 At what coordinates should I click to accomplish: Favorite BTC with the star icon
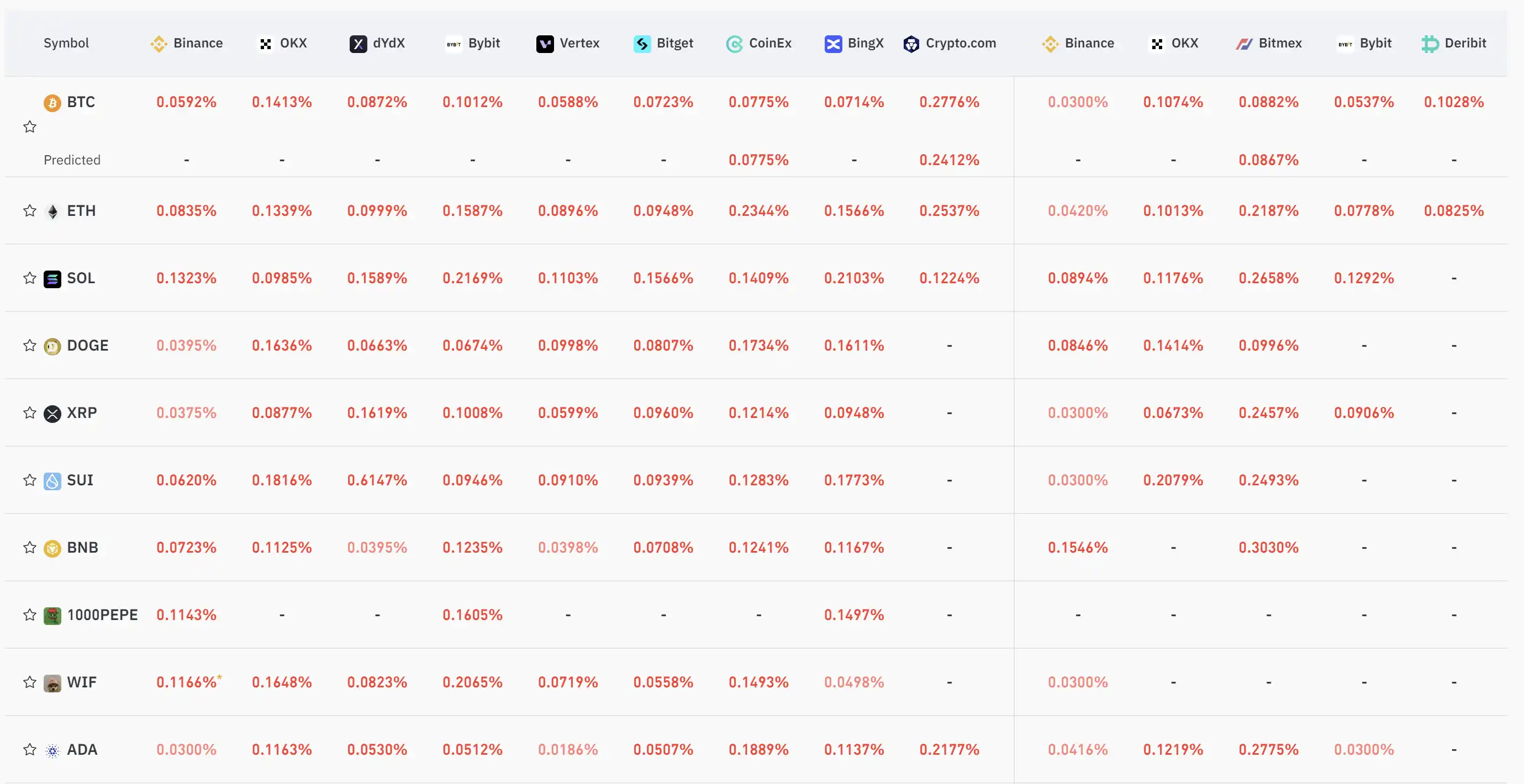(x=30, y=126)
